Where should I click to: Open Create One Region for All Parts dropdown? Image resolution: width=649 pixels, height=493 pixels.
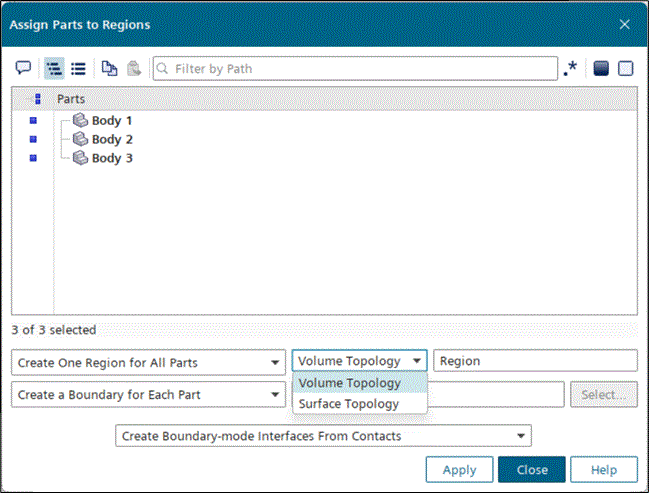pos(148,361)
